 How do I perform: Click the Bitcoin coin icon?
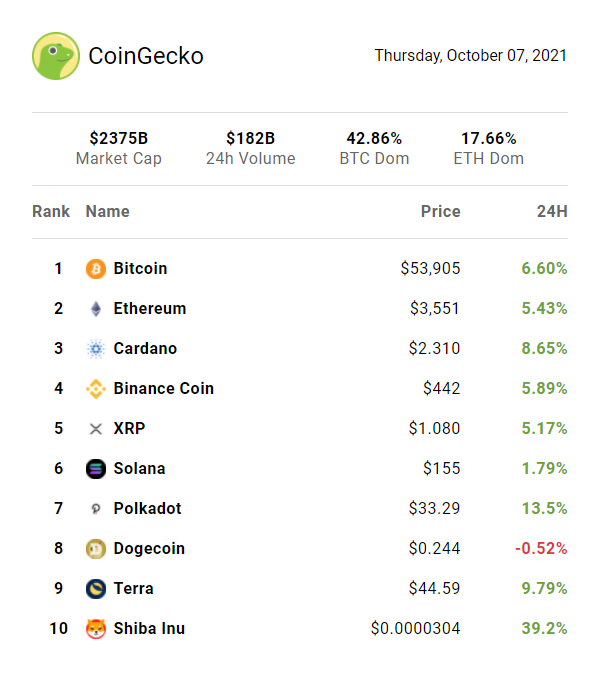click(x=96, y=269)
